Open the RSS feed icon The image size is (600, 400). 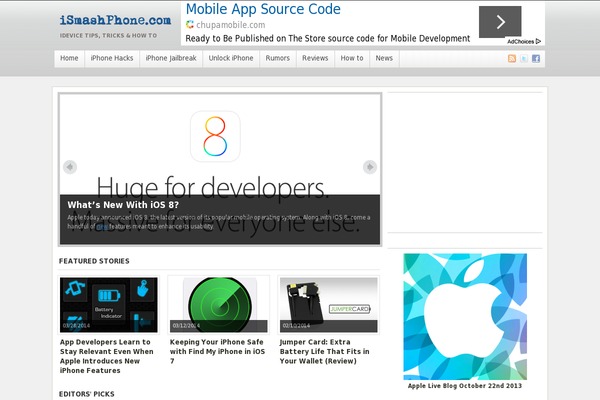click(512, 58)
